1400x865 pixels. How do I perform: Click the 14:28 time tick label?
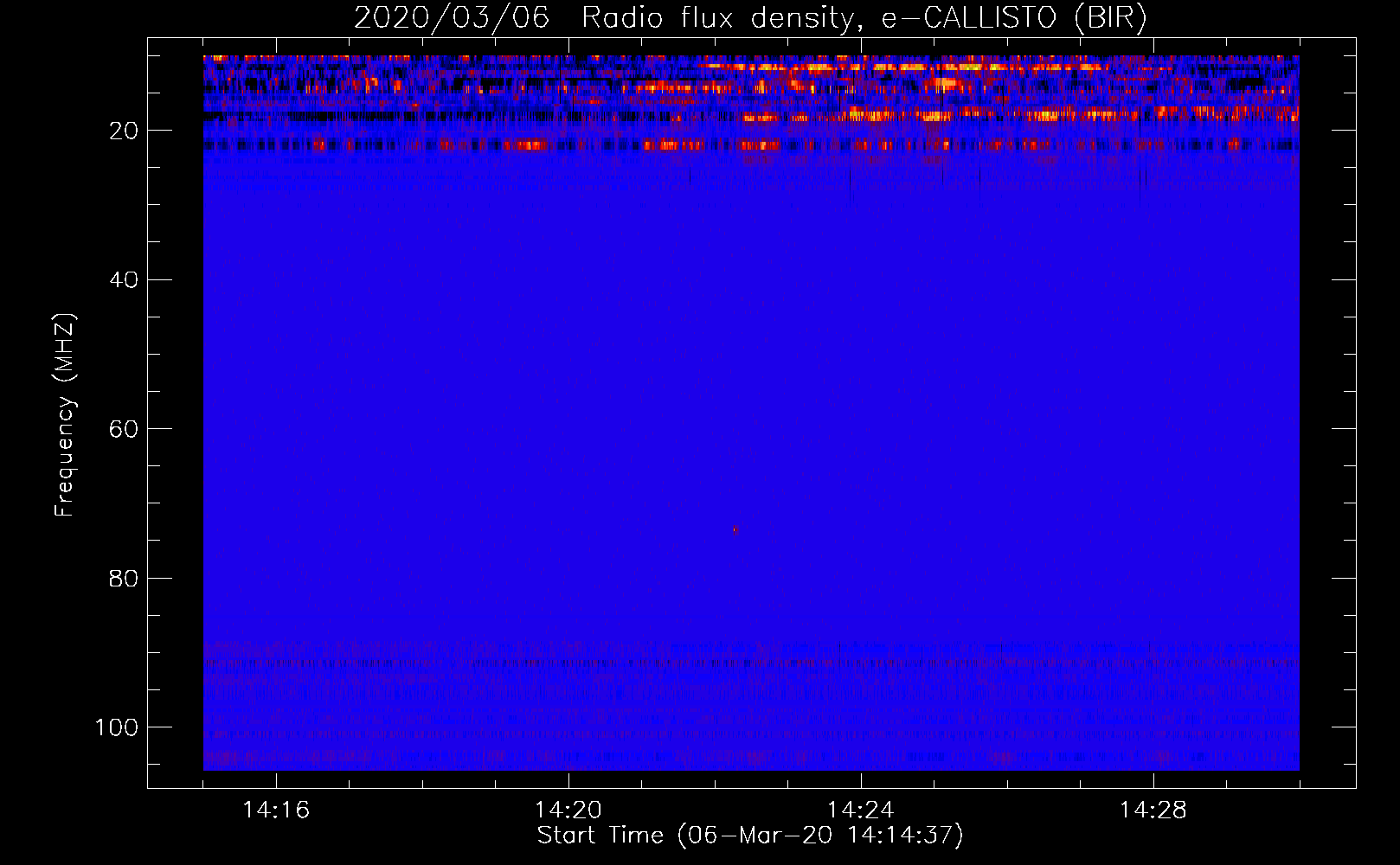point(1153,811)
